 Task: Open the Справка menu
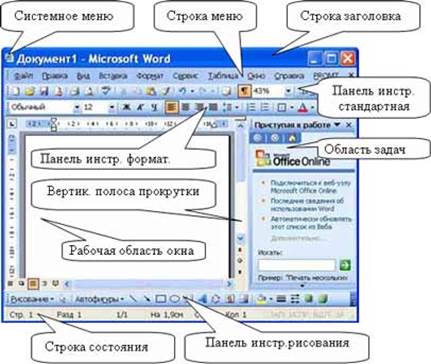point(289,76)
